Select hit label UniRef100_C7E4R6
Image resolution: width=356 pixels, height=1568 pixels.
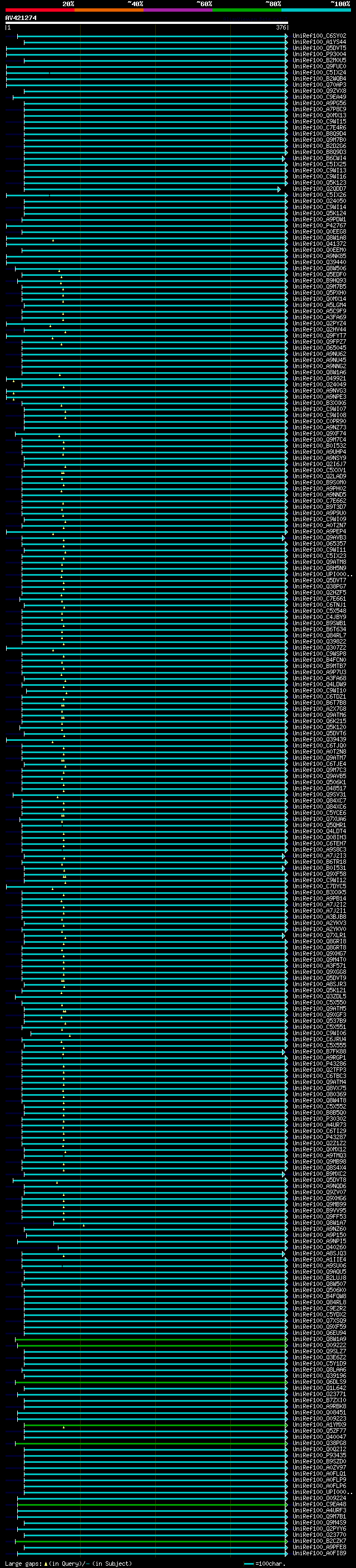[x=319, y=128]
